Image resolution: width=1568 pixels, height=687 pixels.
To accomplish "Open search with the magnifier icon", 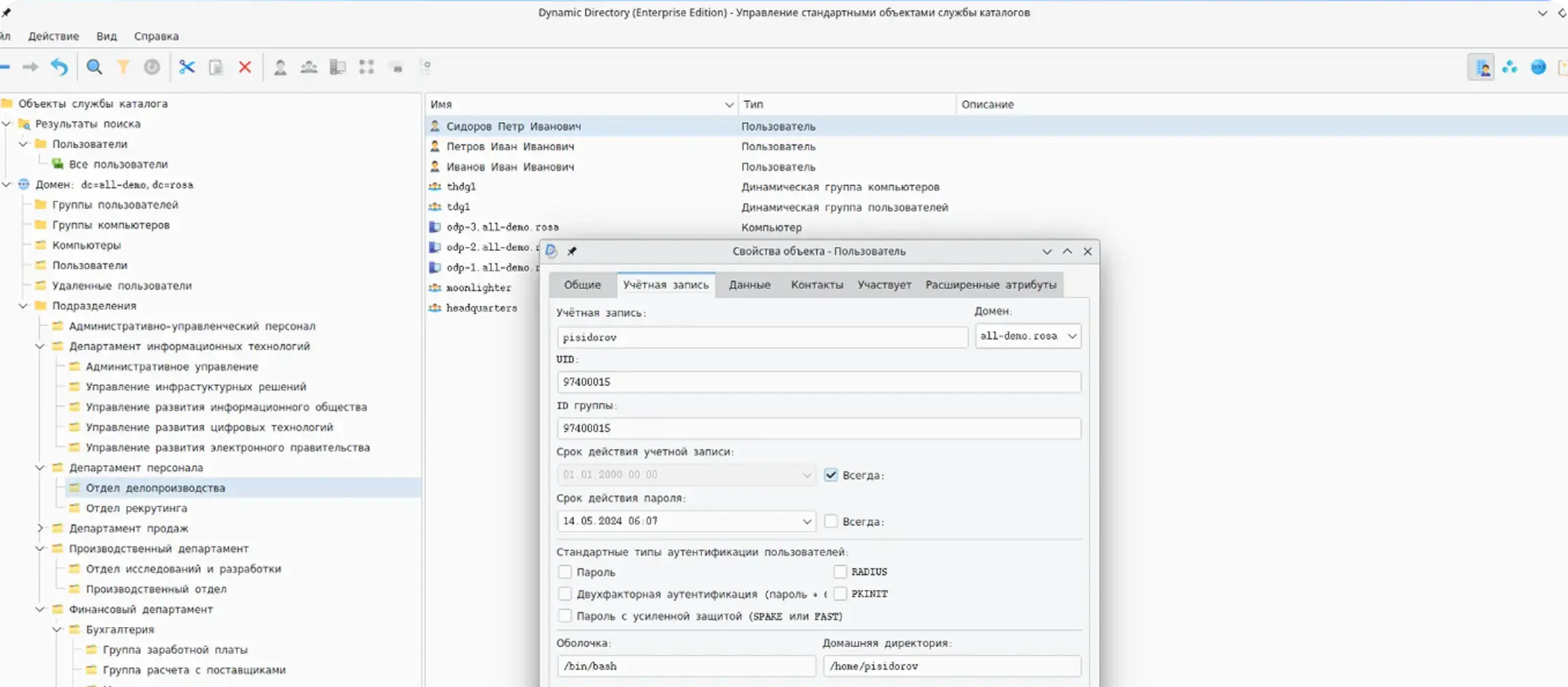I will (x=94, y=67).
